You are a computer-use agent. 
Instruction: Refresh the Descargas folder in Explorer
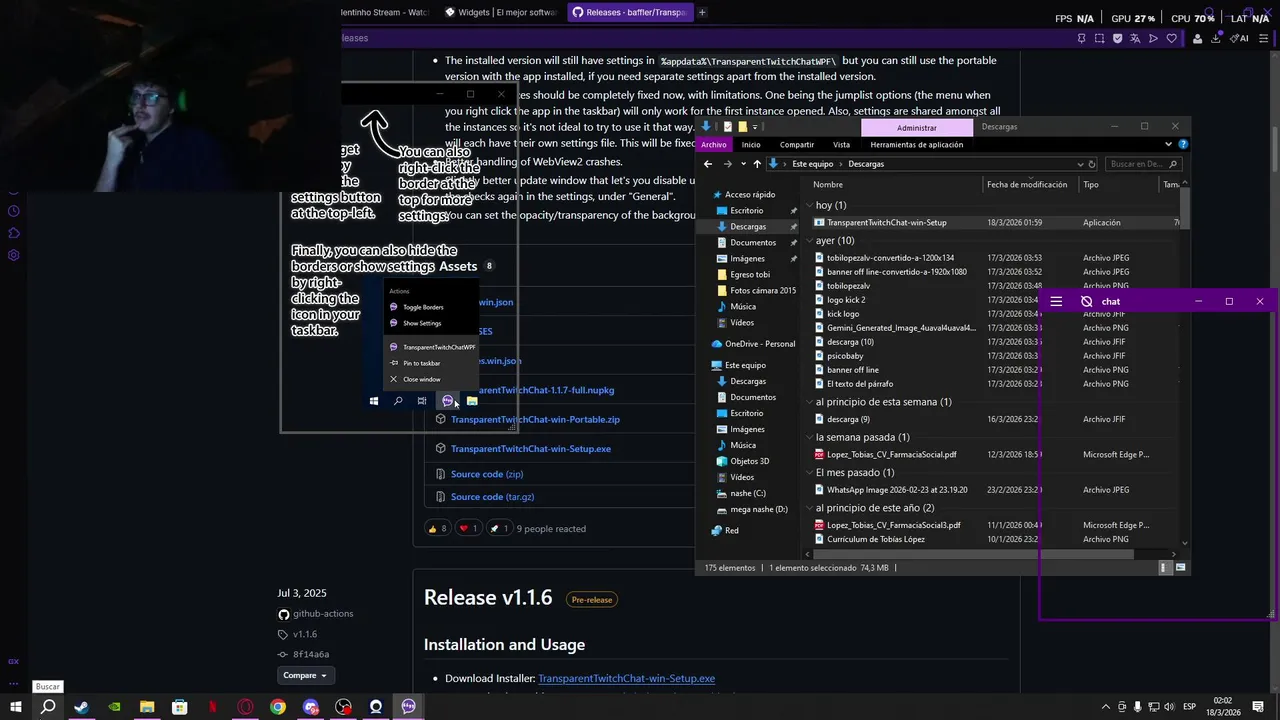[x=1092, y=164]
